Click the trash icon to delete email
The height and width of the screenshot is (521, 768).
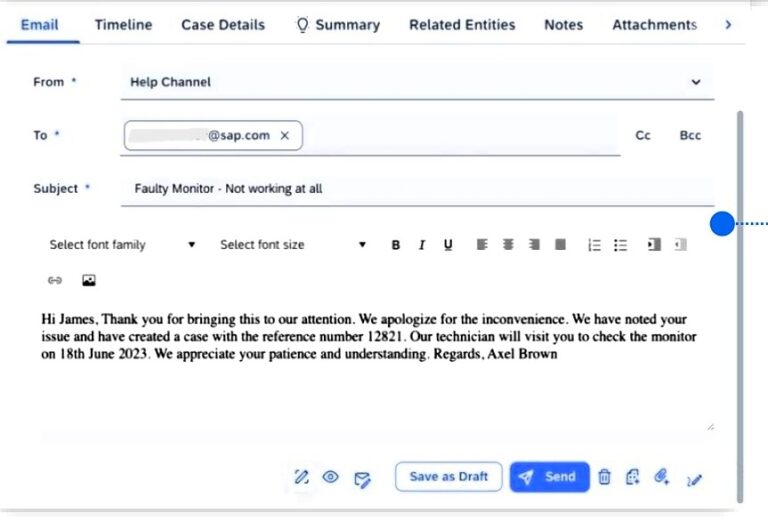point(604,477)
